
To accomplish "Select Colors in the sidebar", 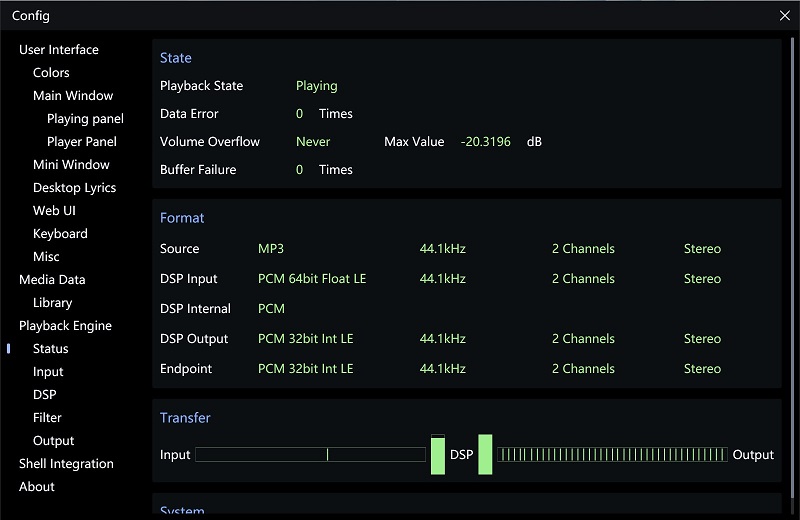I will [51, 72].
